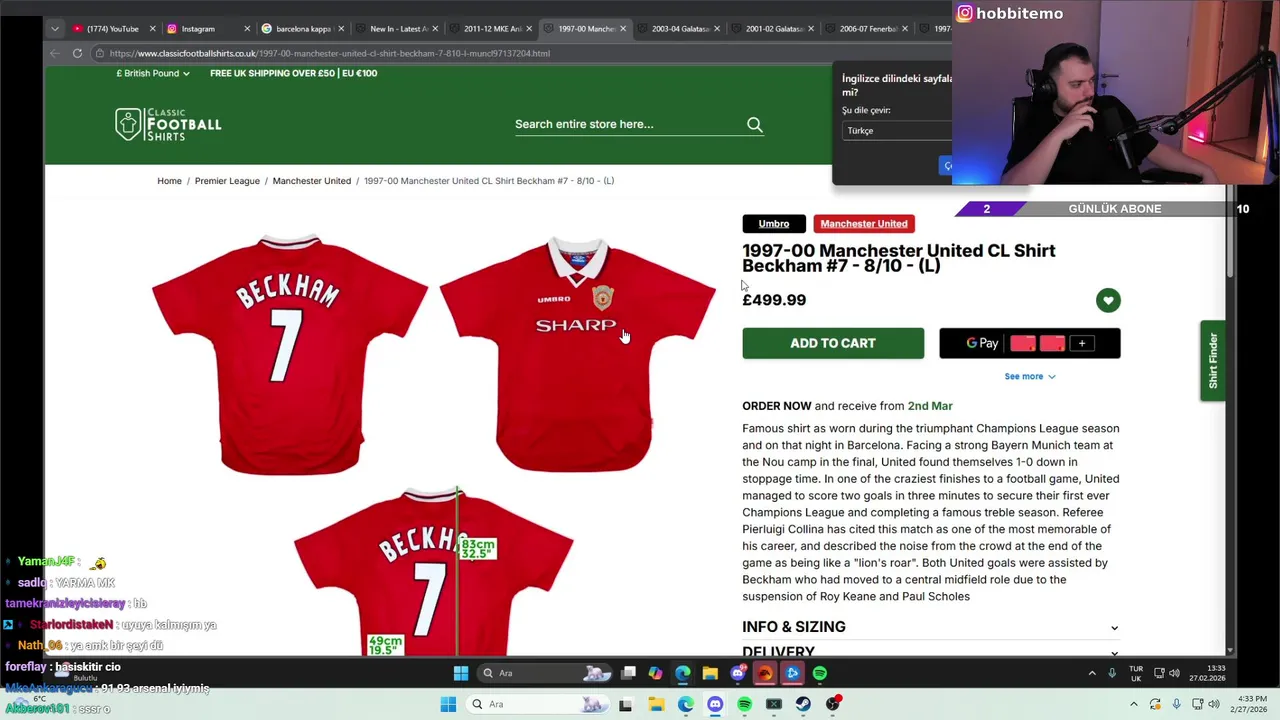Pay with the Google Pay button

pos(1029,343)
